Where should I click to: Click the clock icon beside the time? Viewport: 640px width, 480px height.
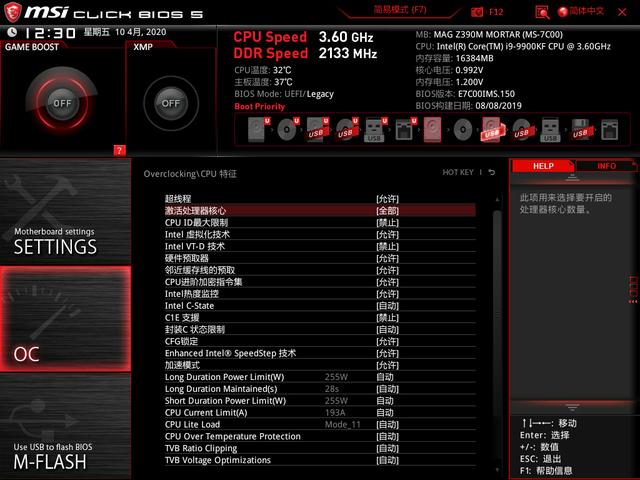[x=12, y=32]
